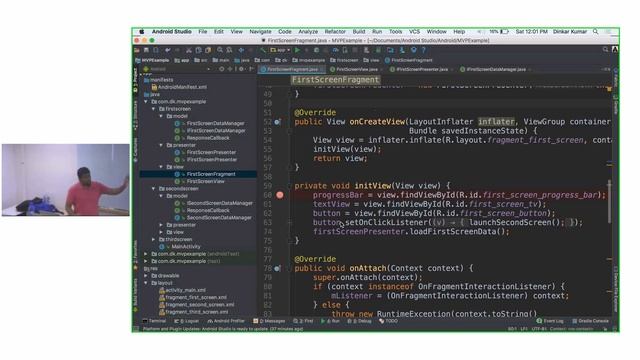Click the UTF-8 encoding in status bar
Viewport: 640px width, 360px height.
(x=539, y=329)
